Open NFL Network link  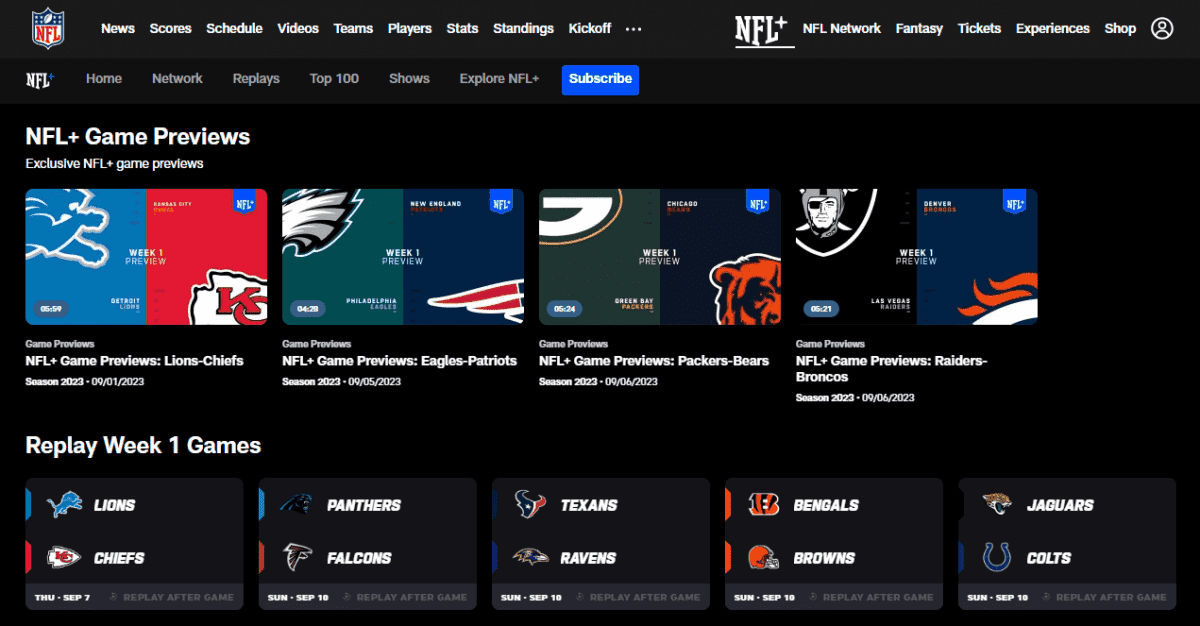pyautogui.click(x=842, y=28)
